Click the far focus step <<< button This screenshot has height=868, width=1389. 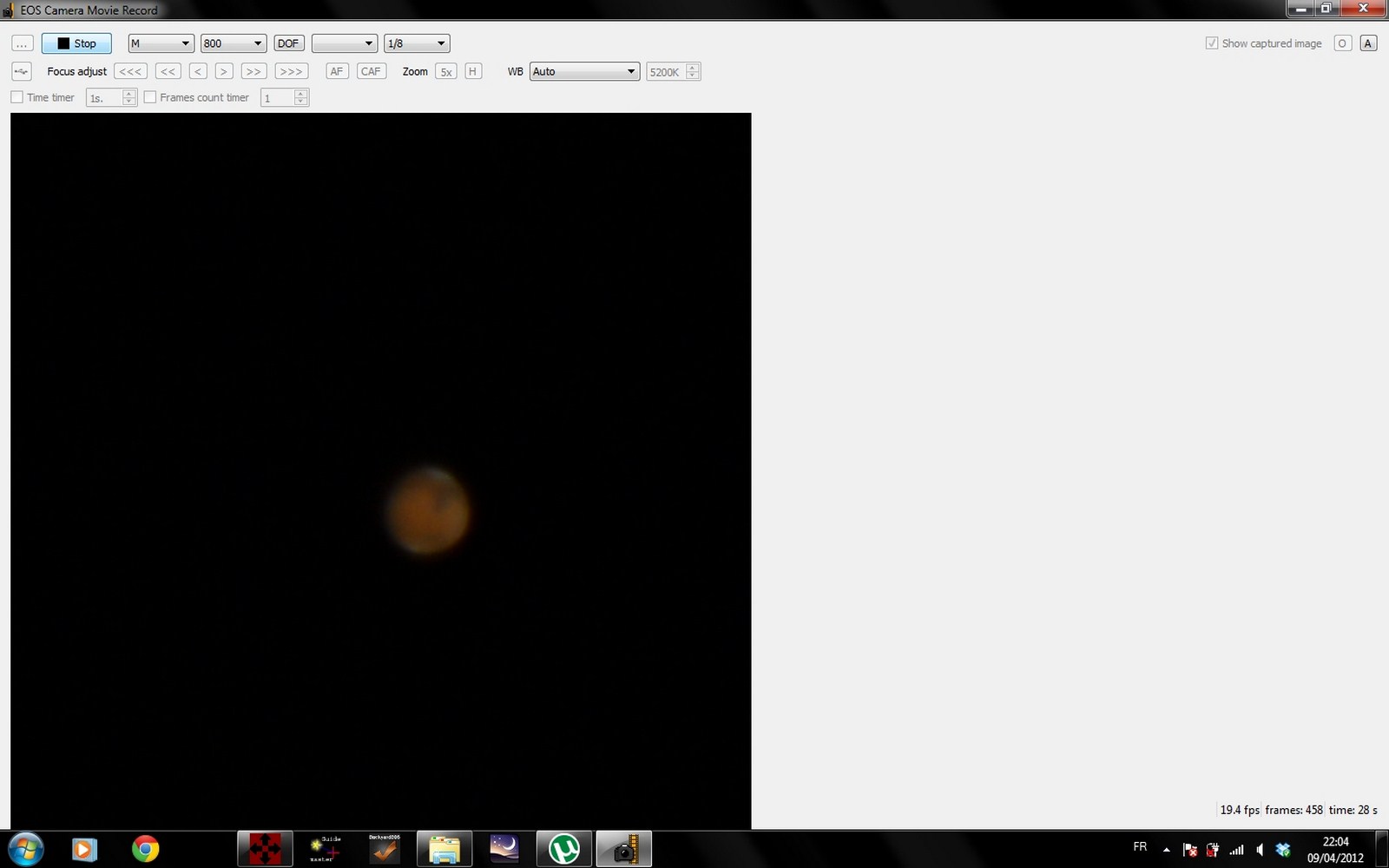click(130, 71)
